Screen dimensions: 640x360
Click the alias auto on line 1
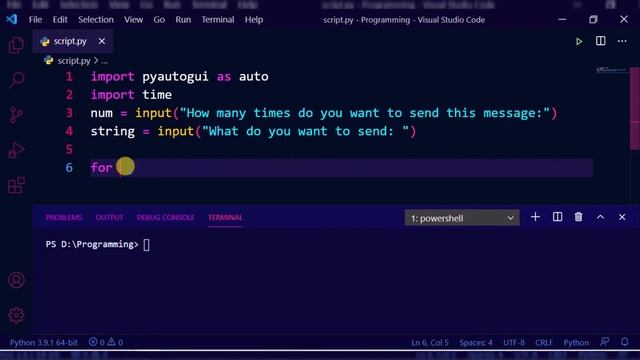253,76
